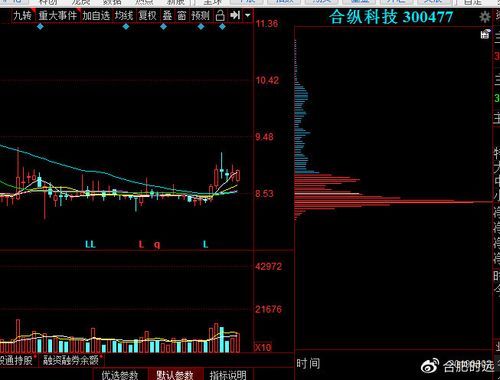This screenshot has width=500, height=380.
Task: Click the lock icon in chart toolbar
Action: pyautogui.click(x=220, y=15)
